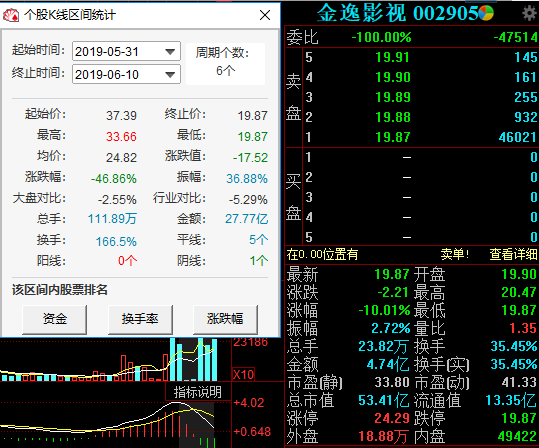Image resolution: width=539 pixels, height=448 pixels.
Task: Expand the 起始时间 date dropdown arrow
Action: click(x=170, y=52)
